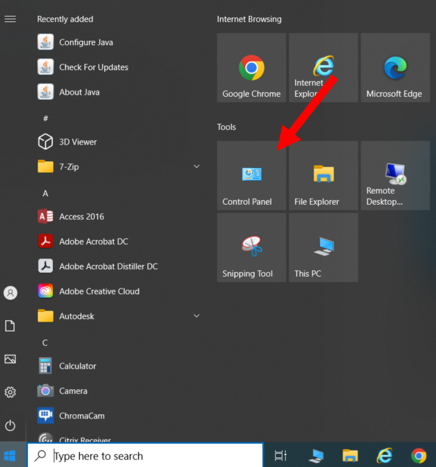Open the Control Panel tile

click(251, 176)
